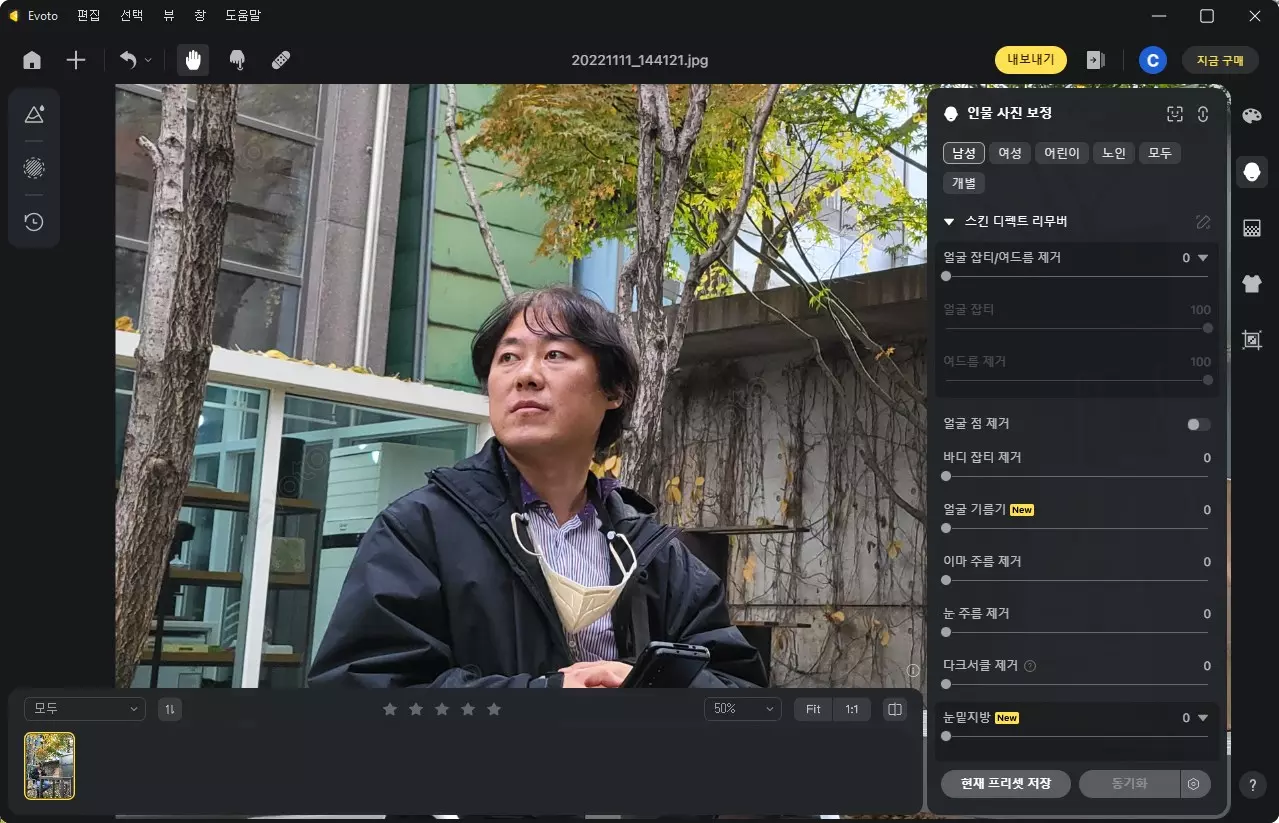
Task: Adjust the 이마 주름 제거 slider
Action: (1077, 580)
